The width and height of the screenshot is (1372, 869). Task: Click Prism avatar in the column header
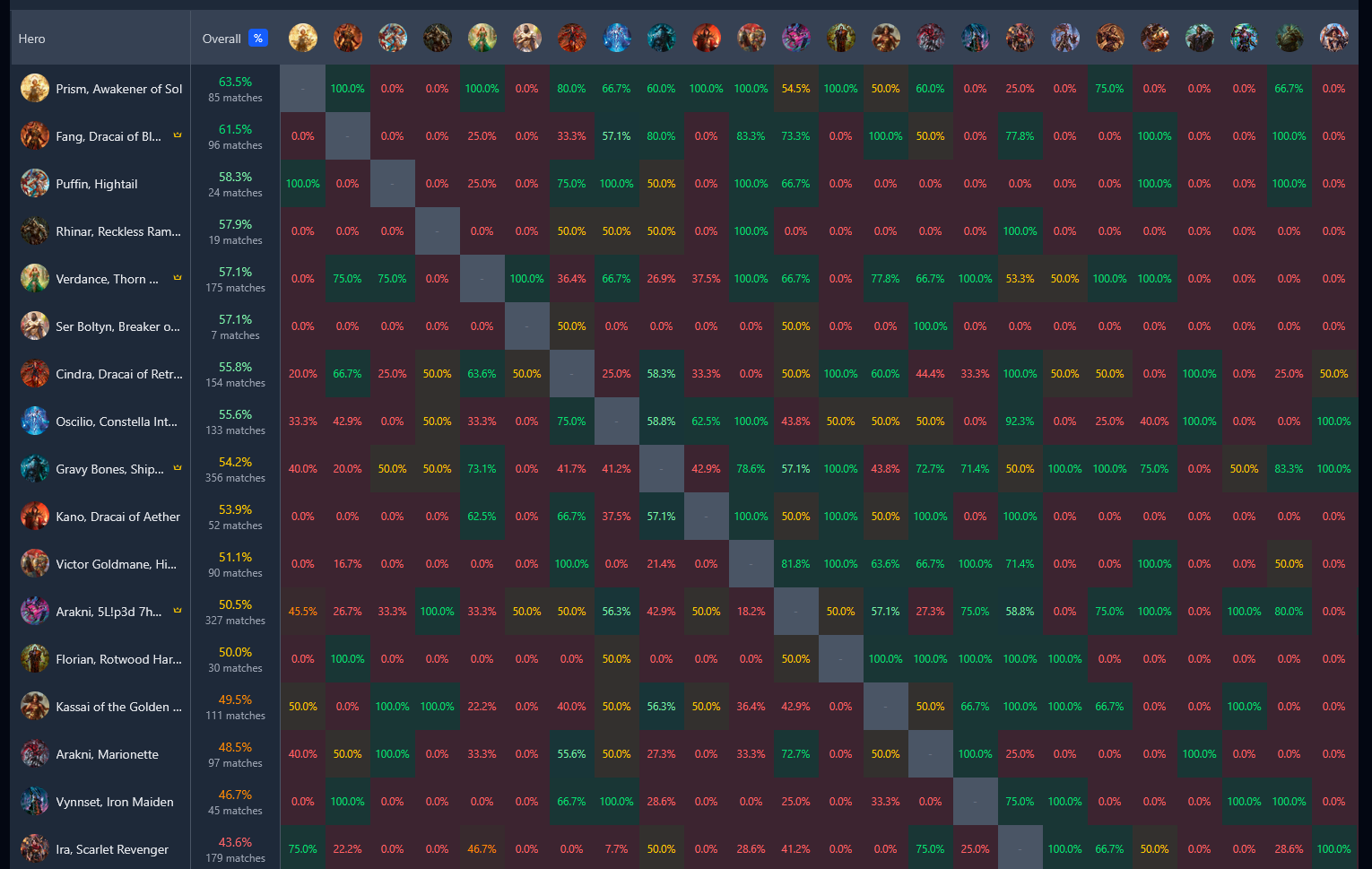coord(303,38)
